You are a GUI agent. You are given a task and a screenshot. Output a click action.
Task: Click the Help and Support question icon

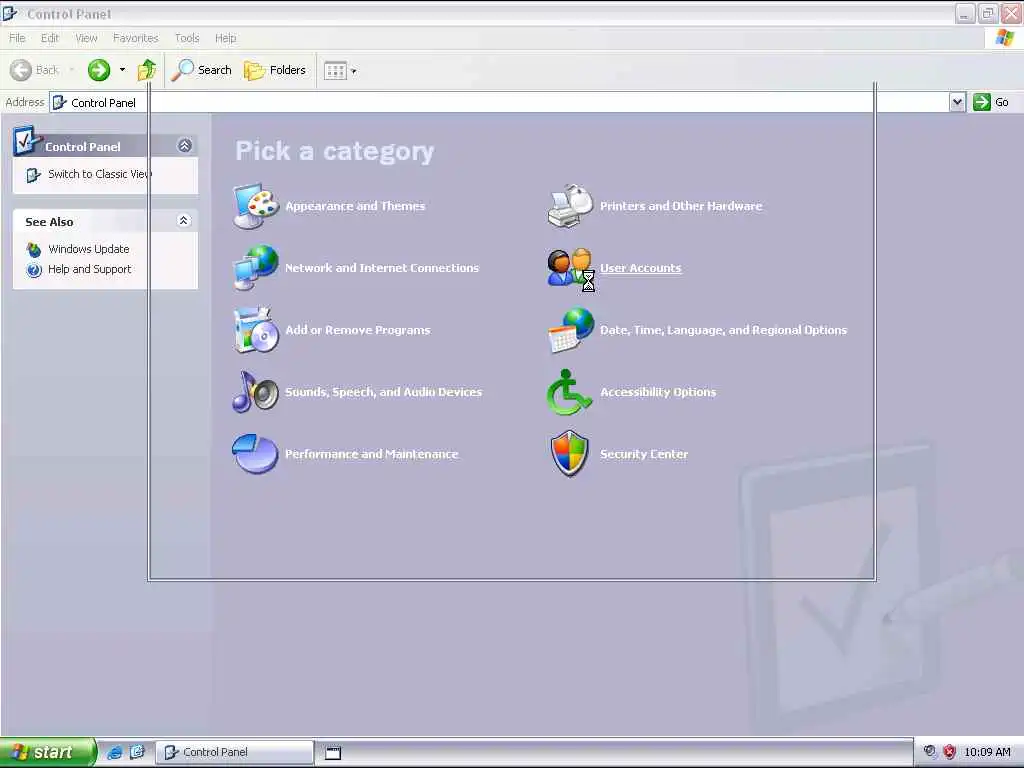point(34,270)
